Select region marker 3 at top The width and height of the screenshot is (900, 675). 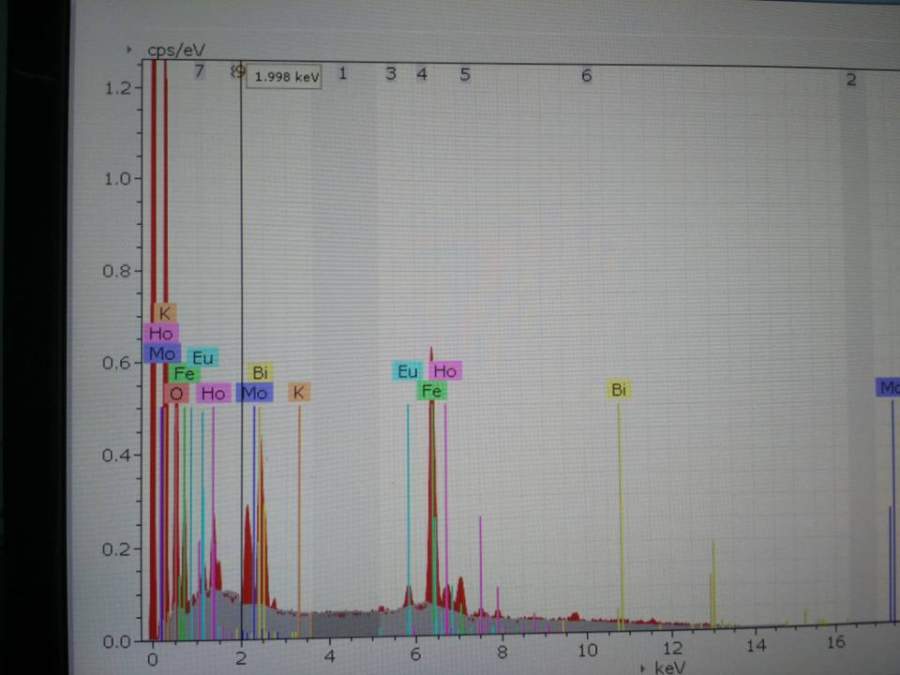pyautogui.click(x=390, y=73)
